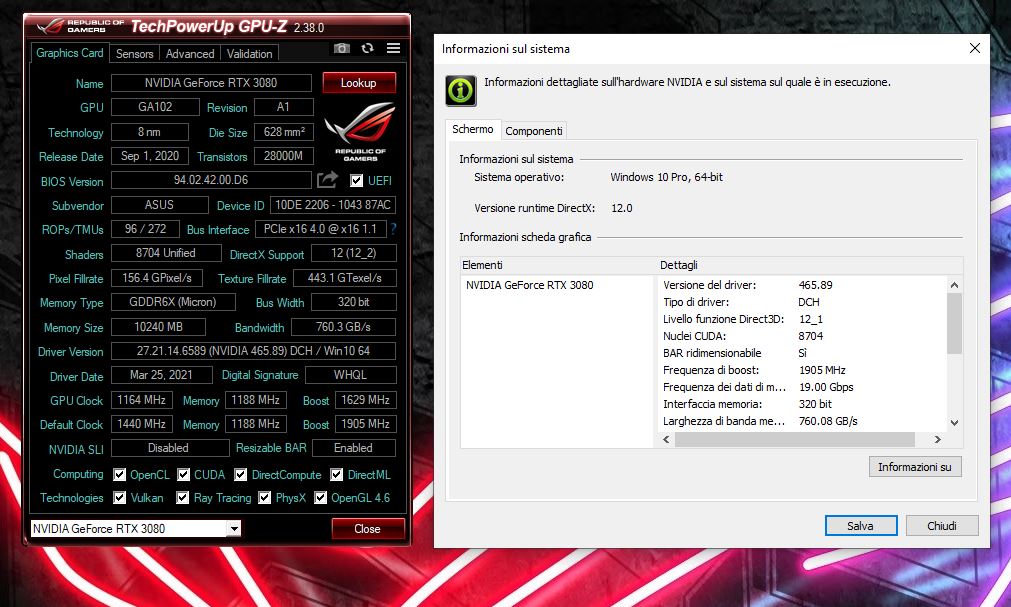This screenshot has width=1011, height=607.
Task: Toggle the CUDA checkbox
Action: click(184, 475)
